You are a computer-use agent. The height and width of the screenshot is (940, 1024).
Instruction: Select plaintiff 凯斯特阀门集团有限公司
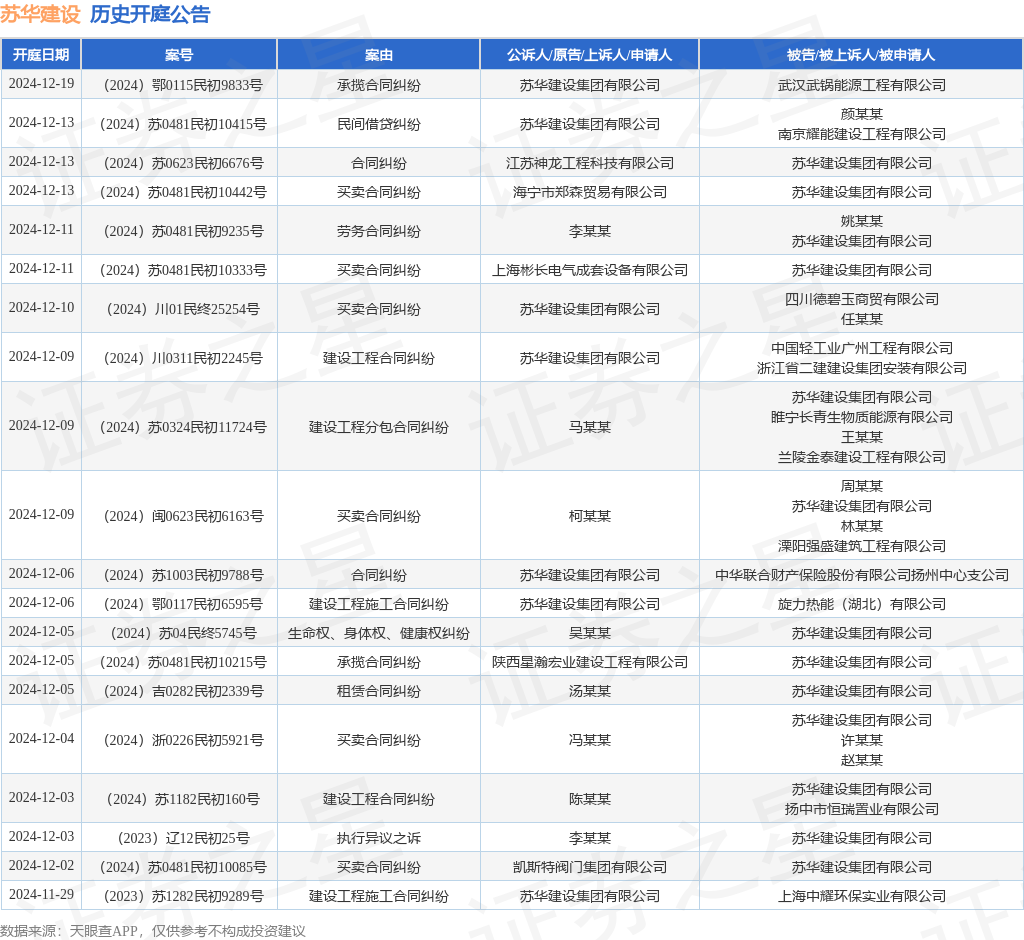(590, 867)
